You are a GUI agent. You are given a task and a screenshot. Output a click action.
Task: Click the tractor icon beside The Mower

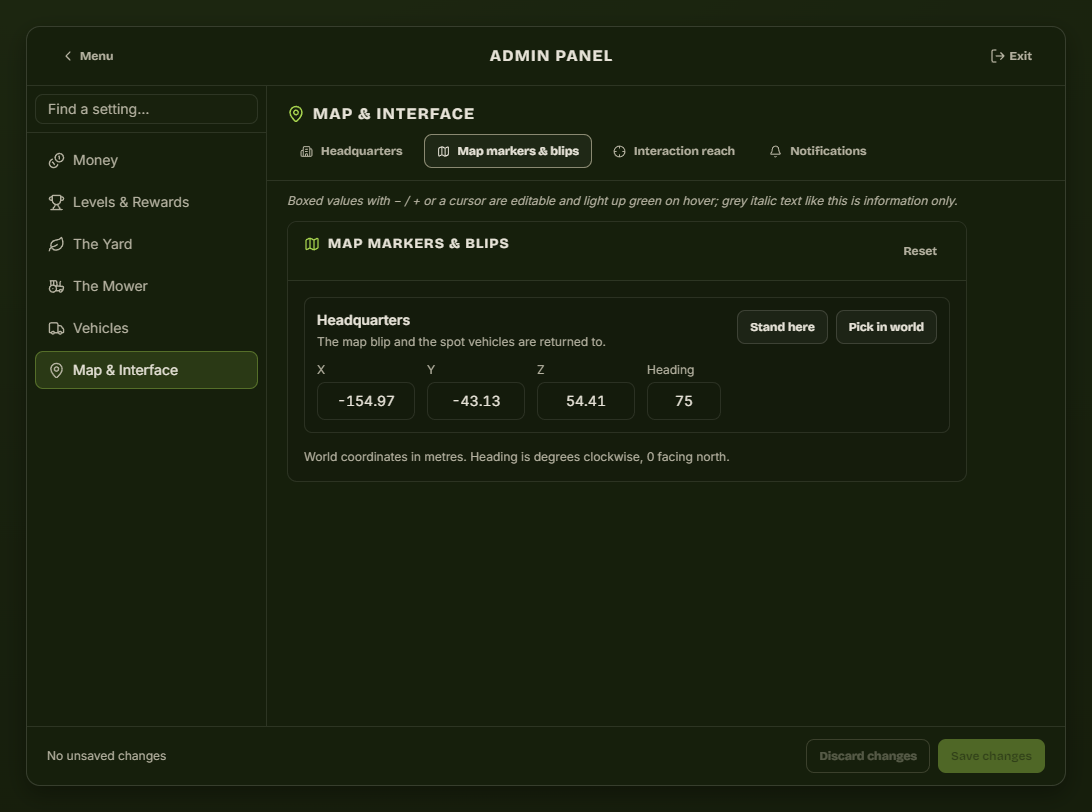pos(56,286)
